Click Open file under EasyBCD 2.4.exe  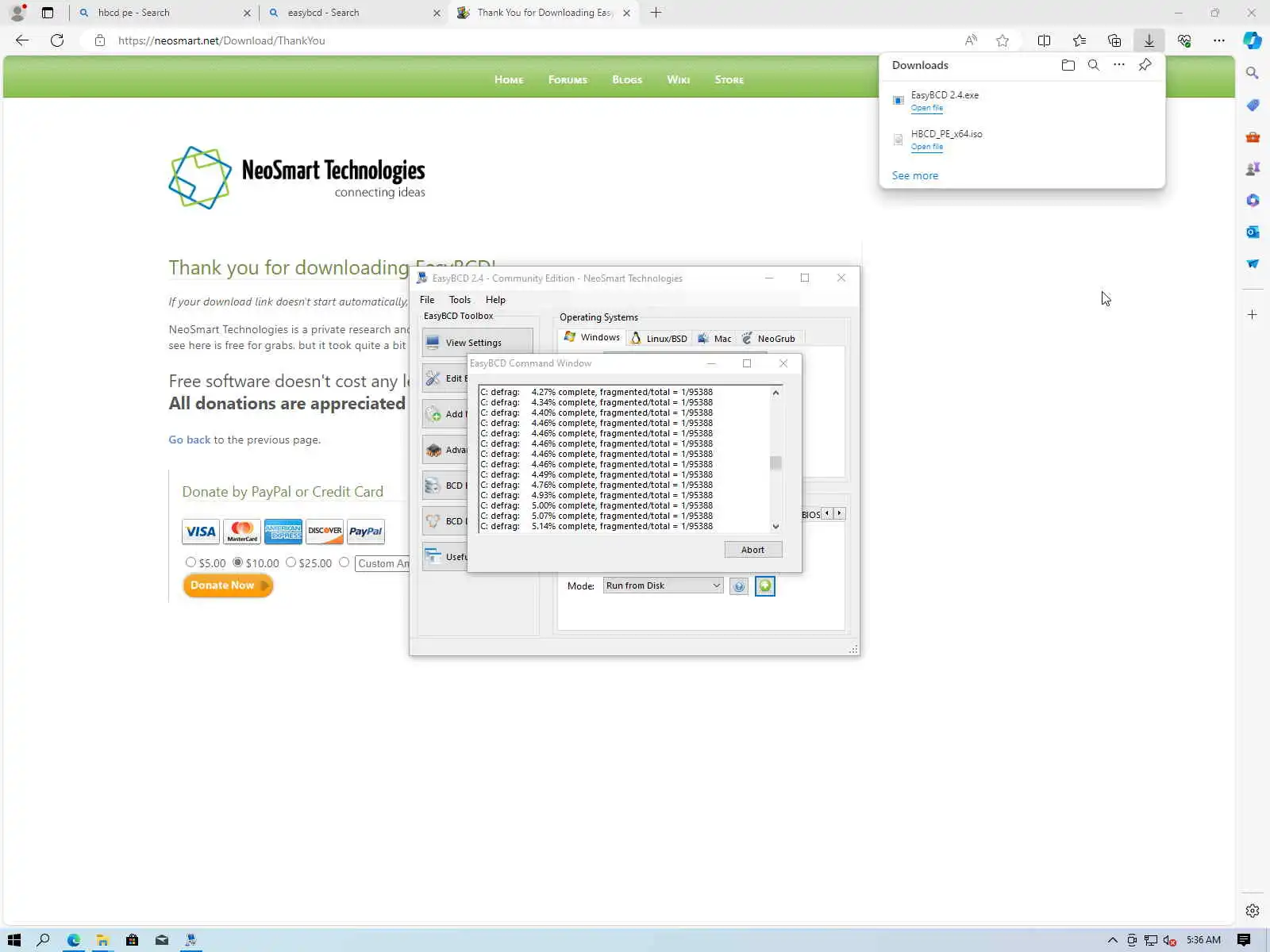tap(926, 108)
